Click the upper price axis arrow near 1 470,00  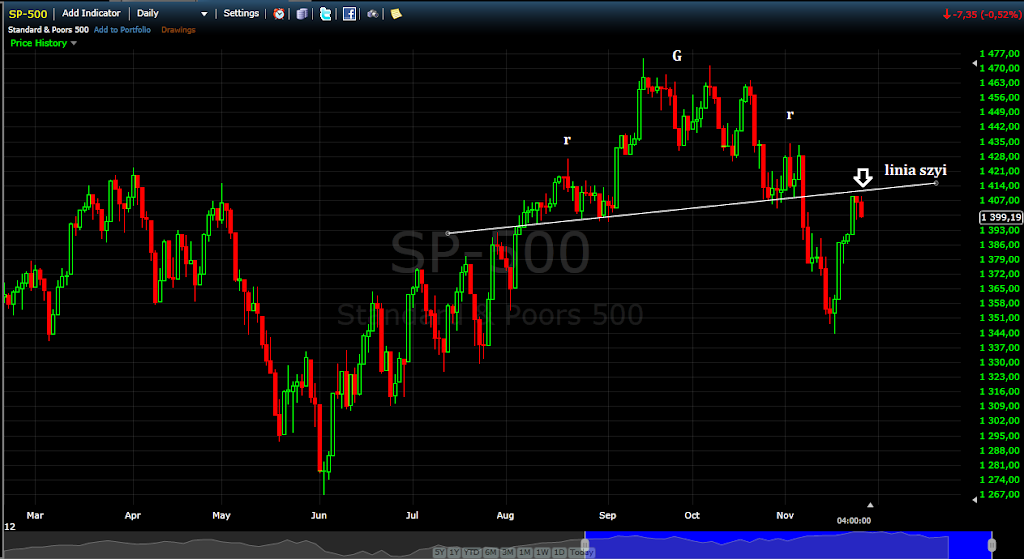coord(976,63)
